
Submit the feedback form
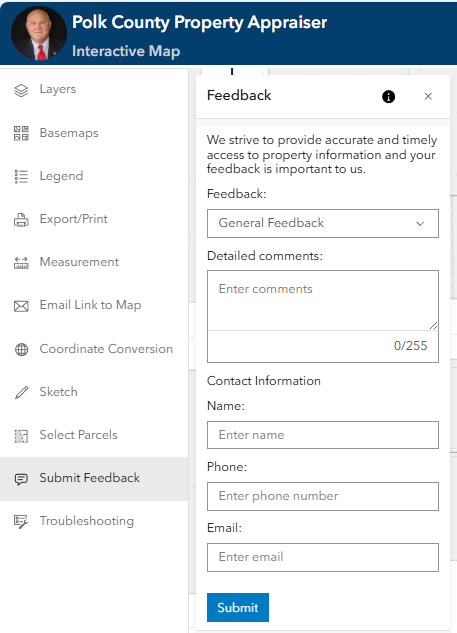(x=238, y=607)
